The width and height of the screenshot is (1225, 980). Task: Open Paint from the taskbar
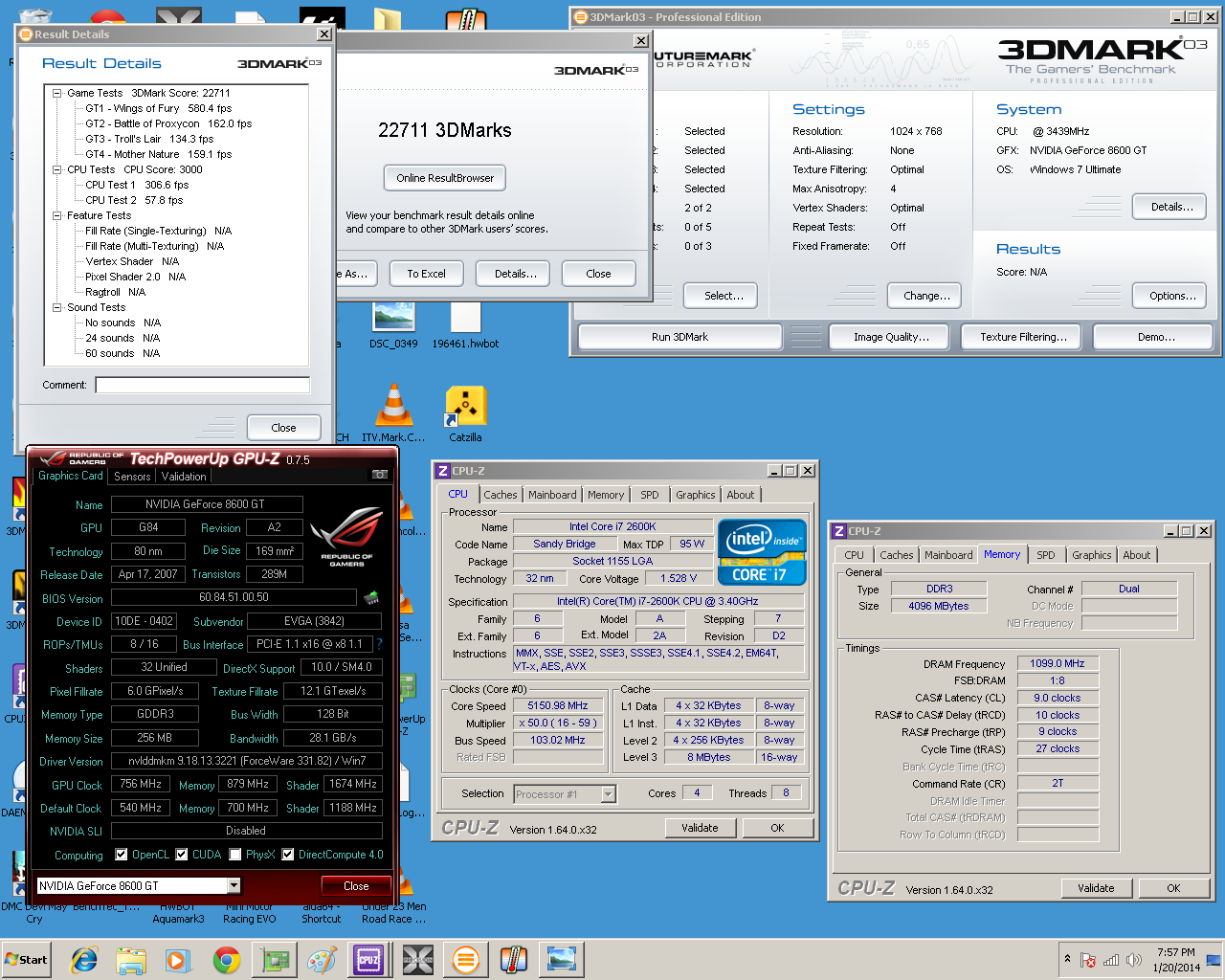322,959
